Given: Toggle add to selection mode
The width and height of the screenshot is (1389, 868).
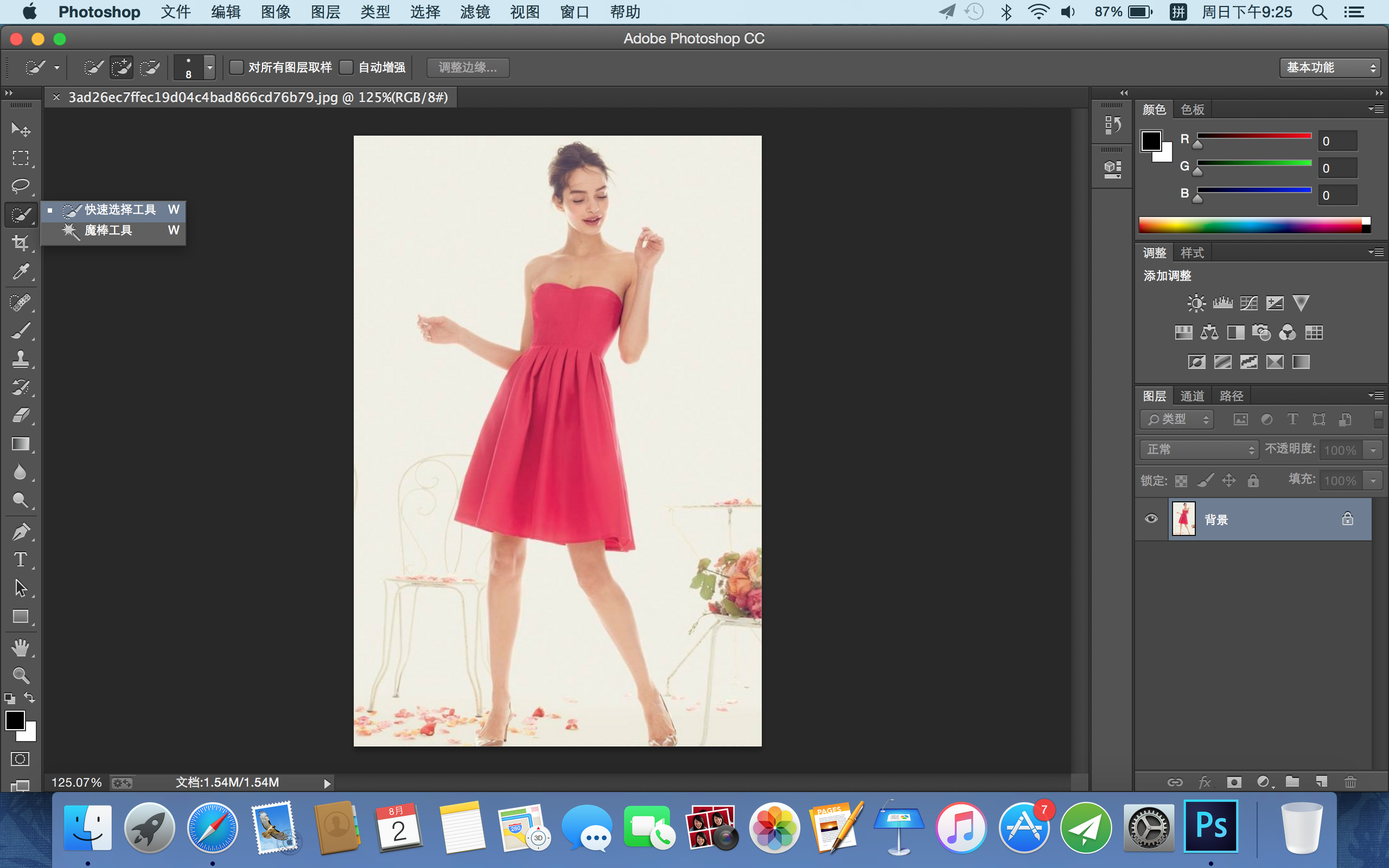Looking at the screenshot, I should 121,67.
